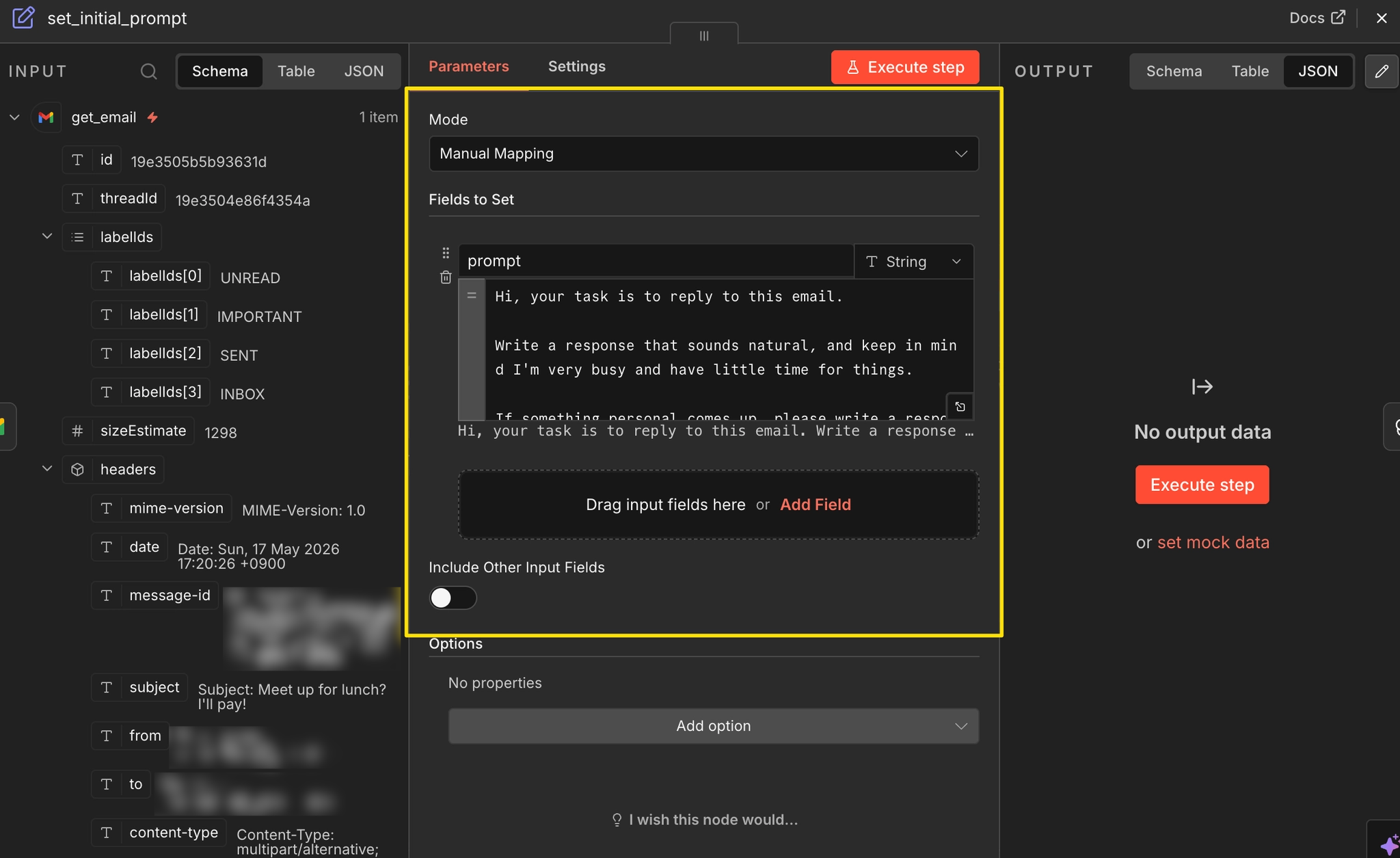Click the Add Field link
The width and height of the screenshot is (1400, 858).
[816, 505]
